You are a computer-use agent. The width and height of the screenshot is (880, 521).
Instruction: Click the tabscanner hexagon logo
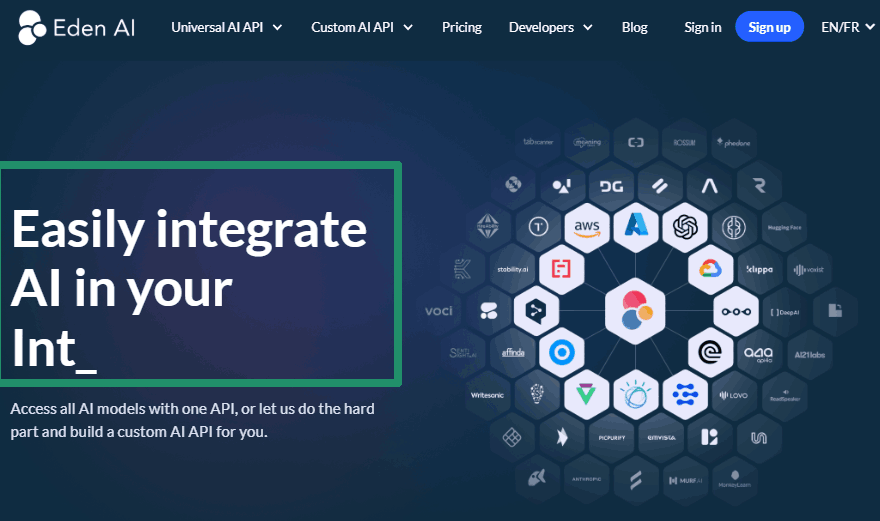[538, 142]
